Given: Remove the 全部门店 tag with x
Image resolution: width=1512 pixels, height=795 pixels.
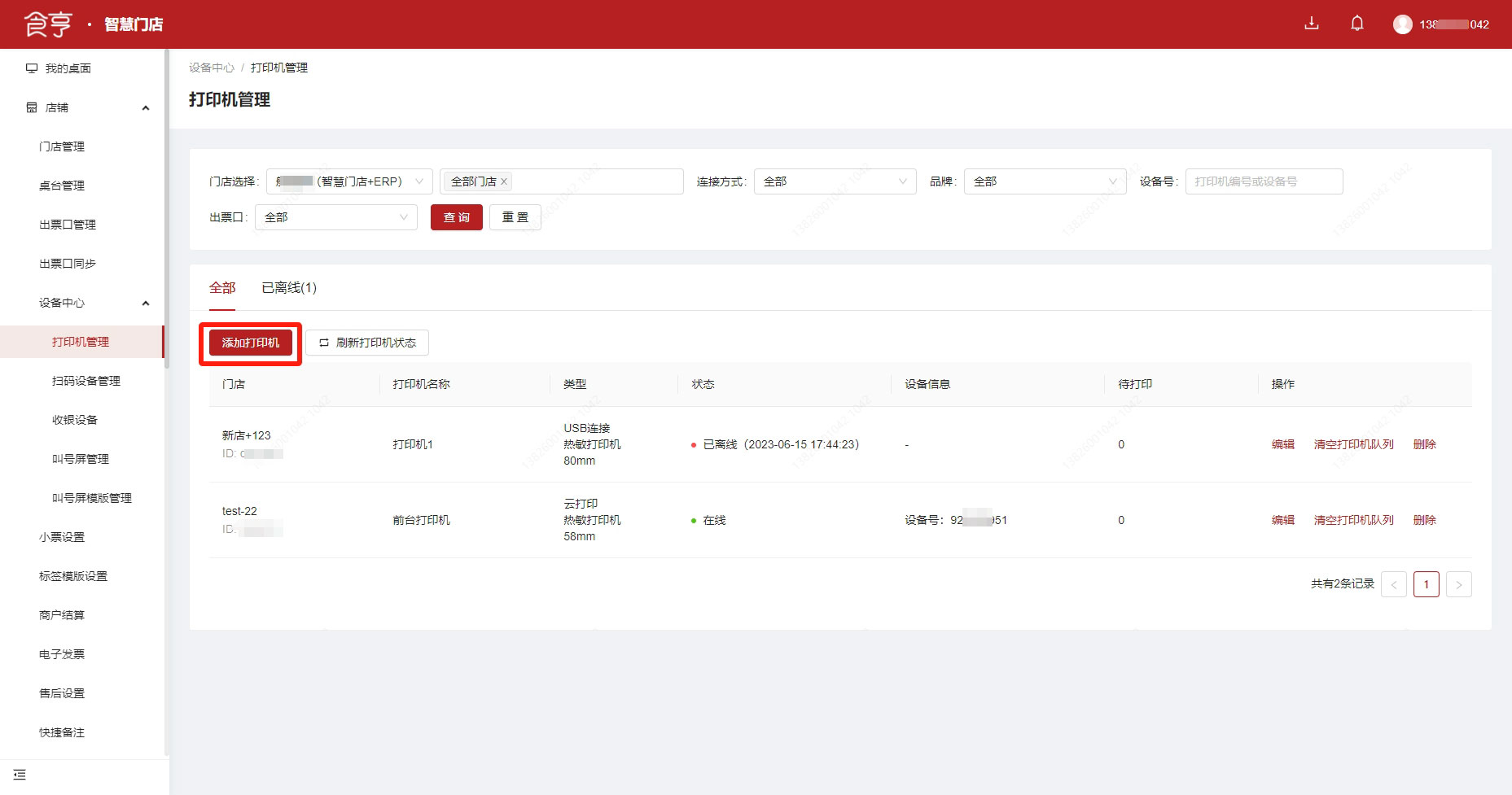Looking at the screenshot, I should click(504, 181).
